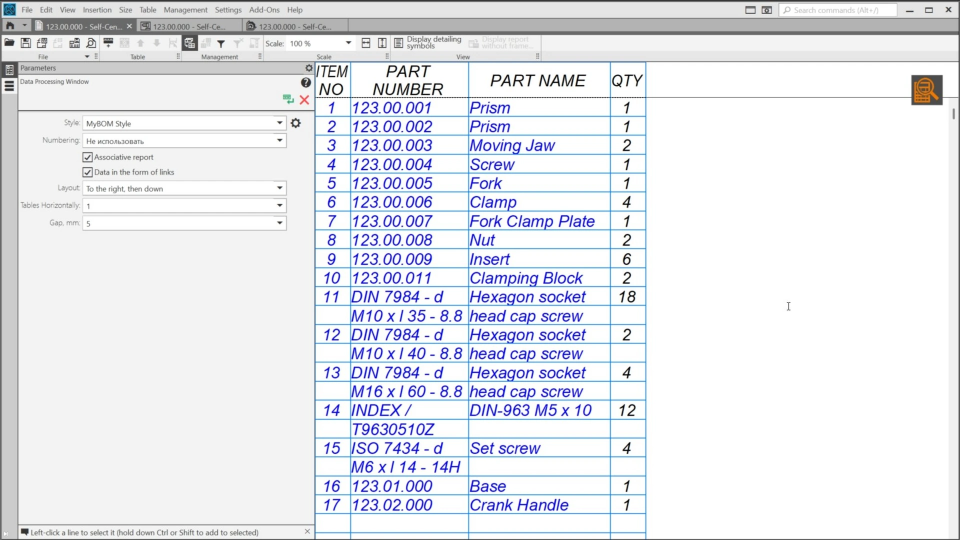Click the red X to cancel data processing
960x540 pixels.
pos(304,100)
